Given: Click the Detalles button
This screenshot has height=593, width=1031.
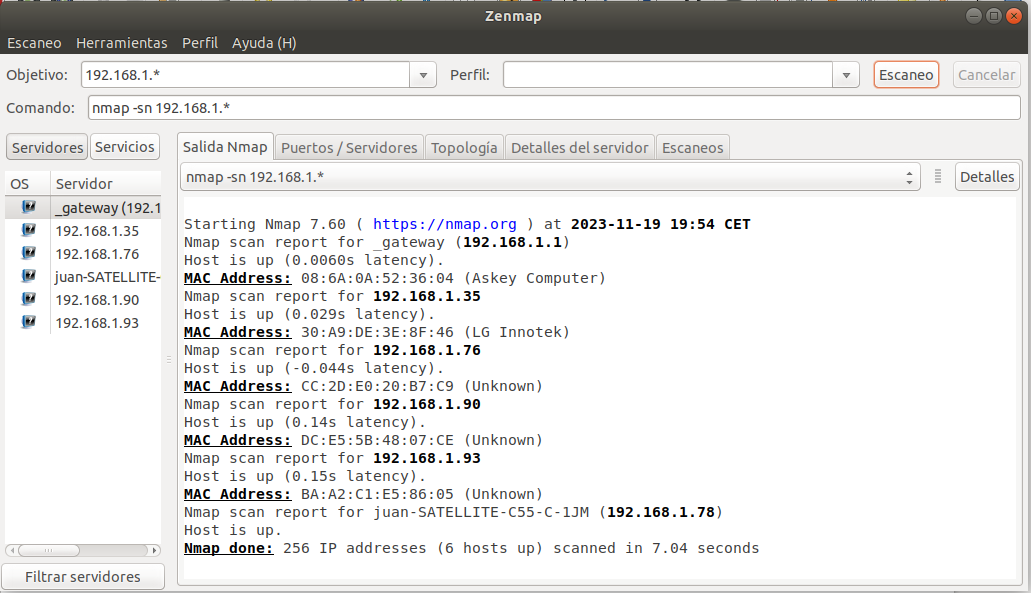Looking at the screenshot, I should [x=987, y=177].
